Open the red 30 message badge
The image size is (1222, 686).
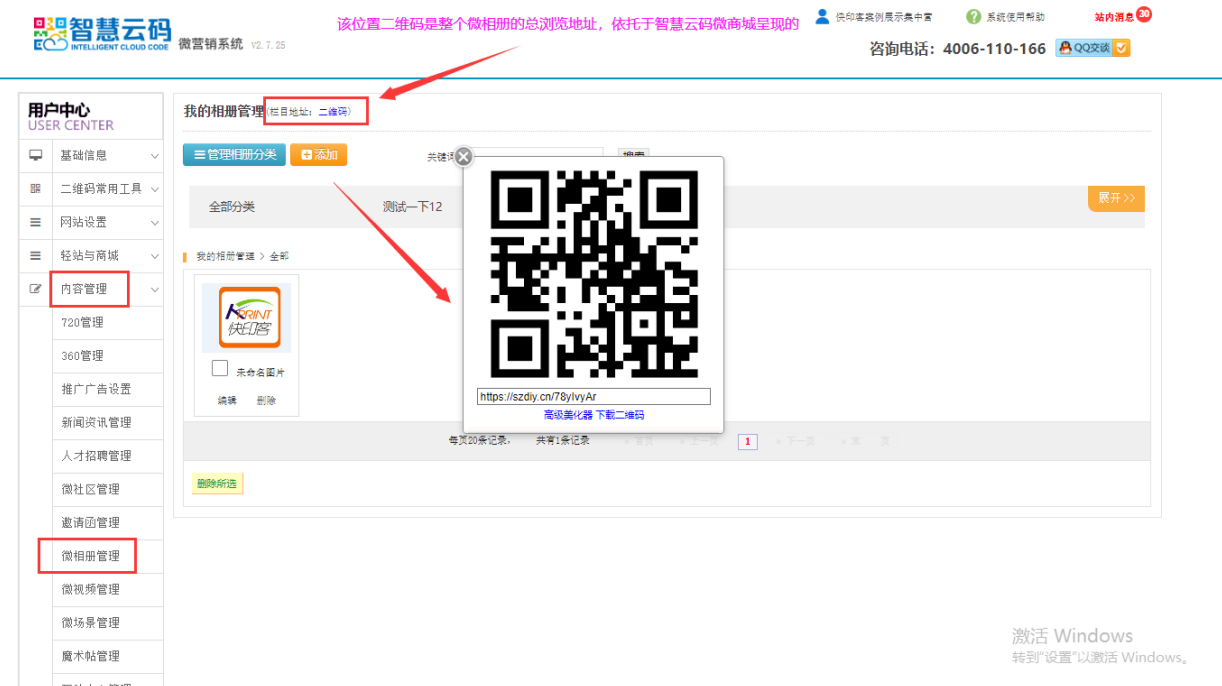(1144, 14)
